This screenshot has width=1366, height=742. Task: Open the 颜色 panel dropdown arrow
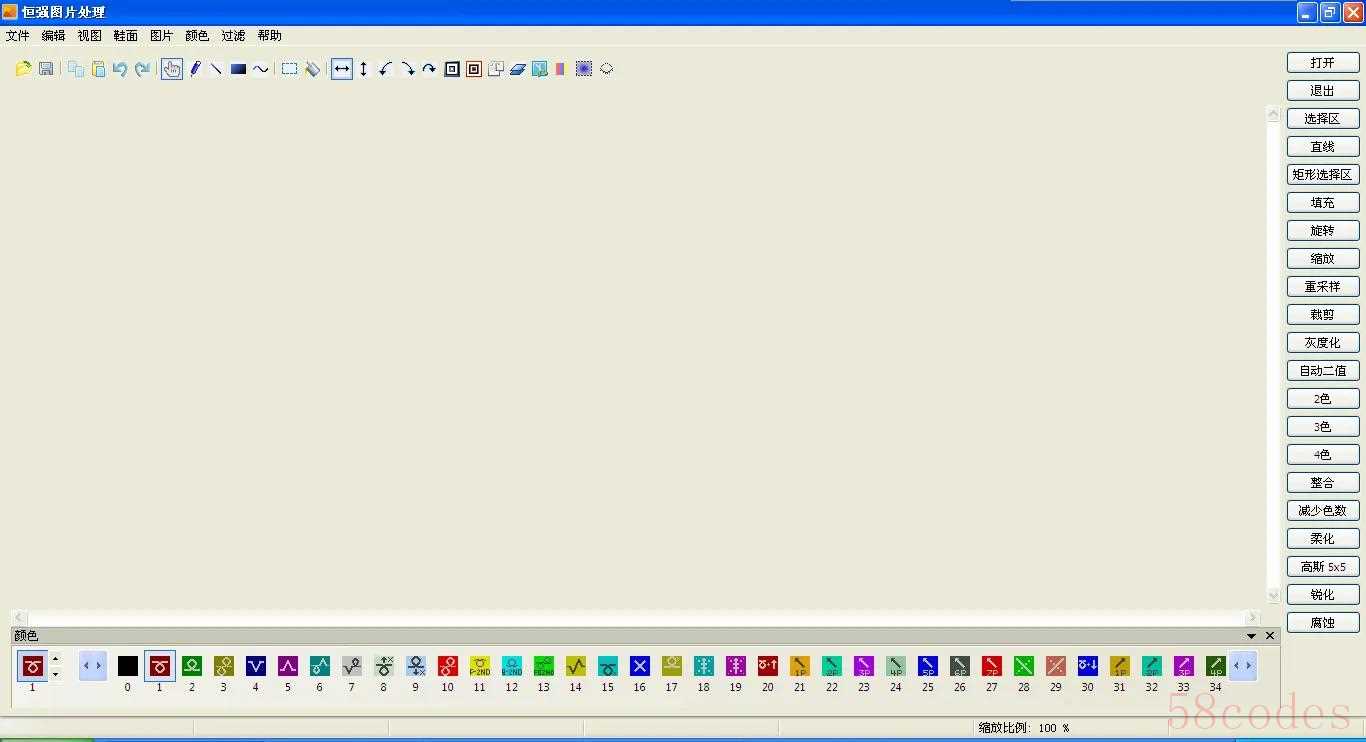1251,636
